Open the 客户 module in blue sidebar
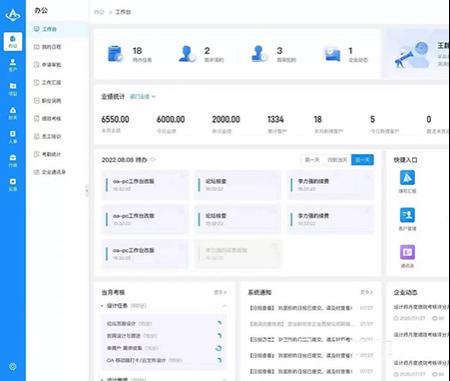 (x=13, y=65)
